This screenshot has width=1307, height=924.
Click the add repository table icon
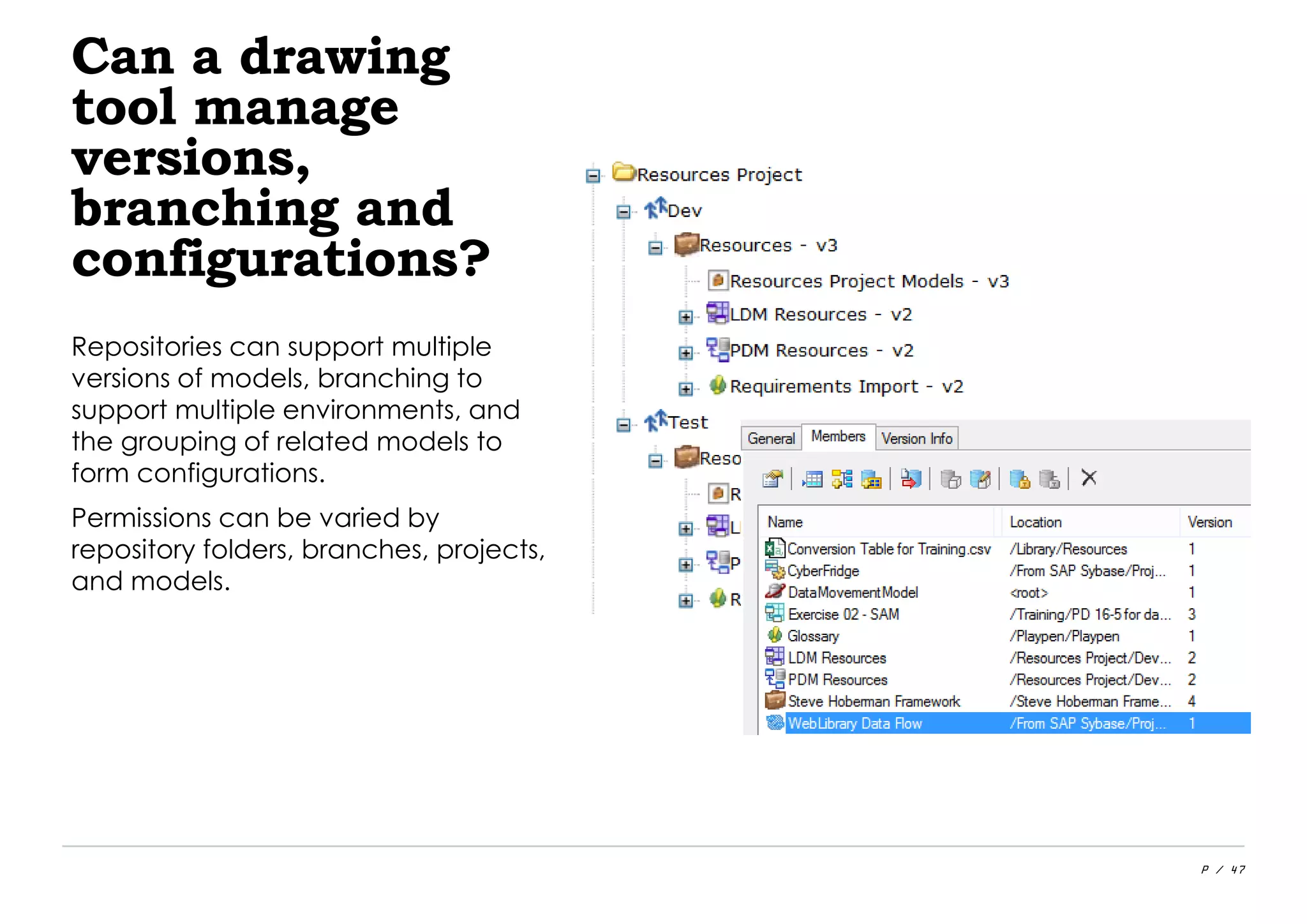tap(872, 479)
